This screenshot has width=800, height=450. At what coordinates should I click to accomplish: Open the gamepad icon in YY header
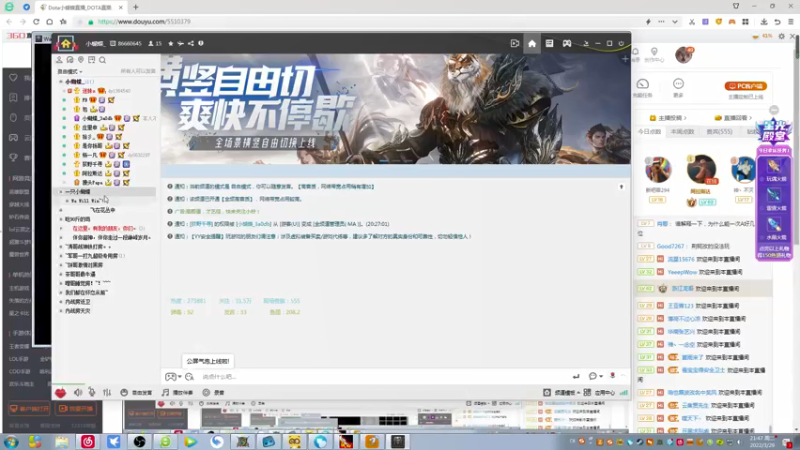pyautogui.click(x=567, y=43)
